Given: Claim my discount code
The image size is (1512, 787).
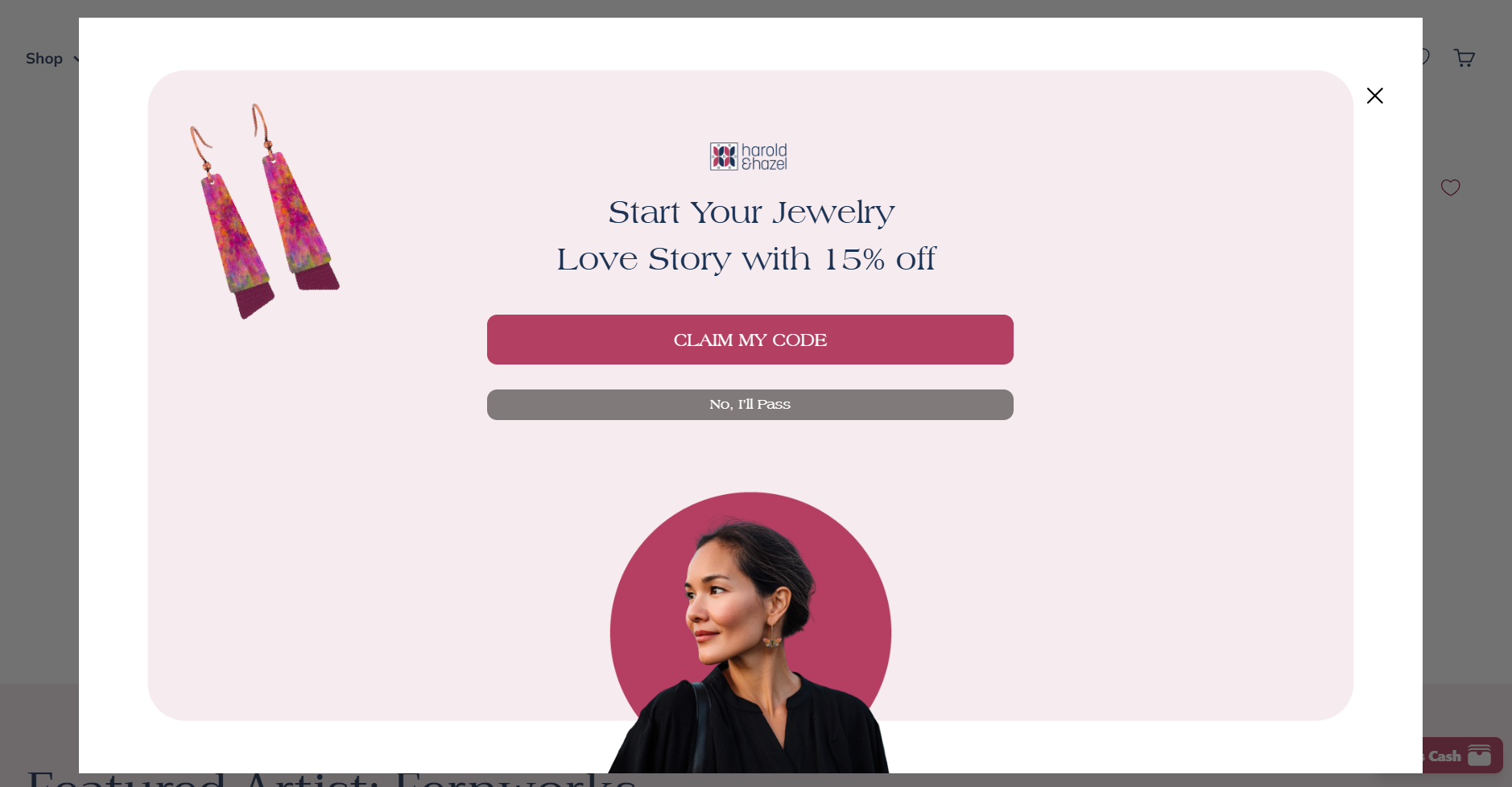Looking at the screenshot, I should pos(750,340).
